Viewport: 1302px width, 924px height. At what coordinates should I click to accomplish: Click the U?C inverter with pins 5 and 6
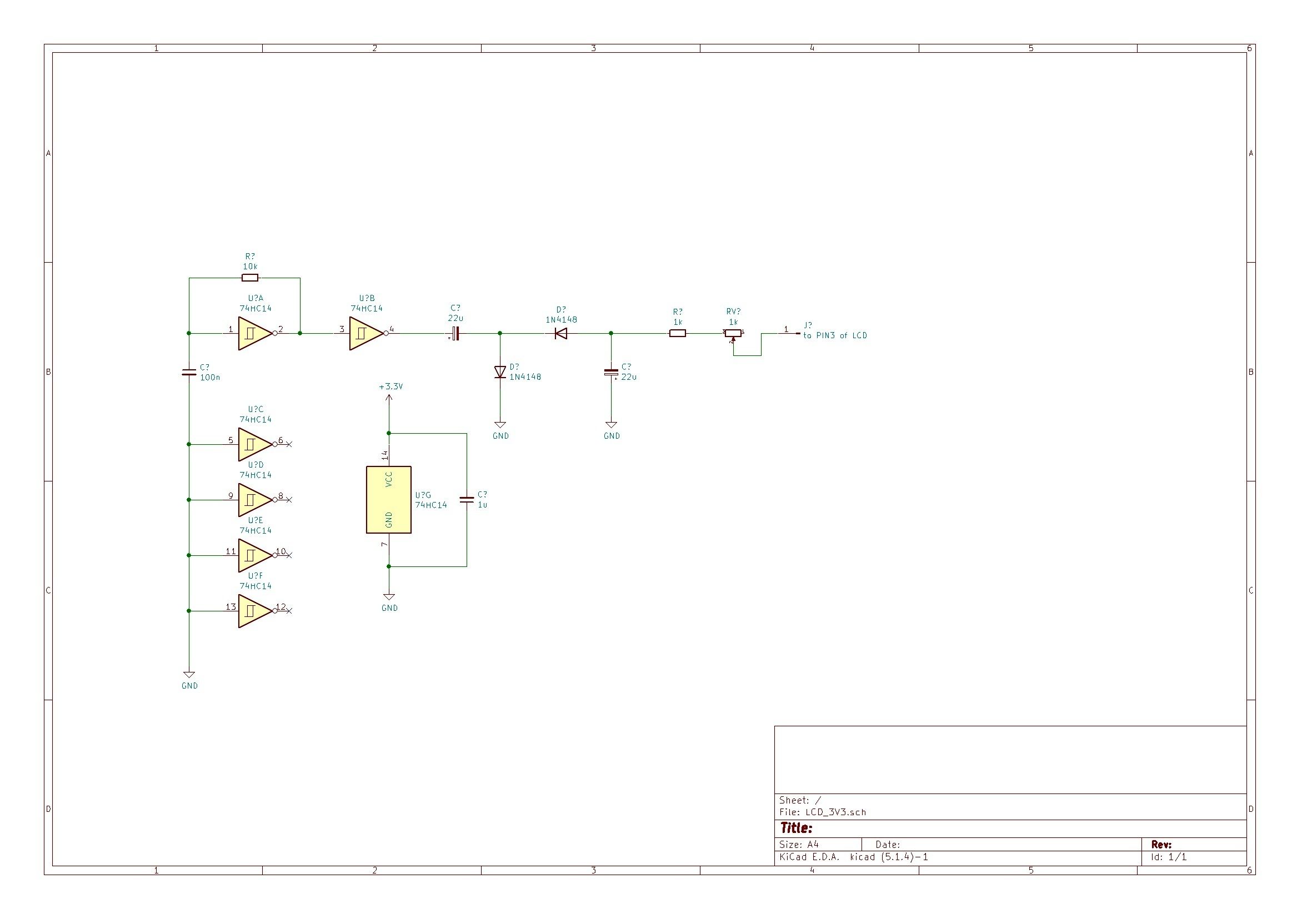(253, 444)
